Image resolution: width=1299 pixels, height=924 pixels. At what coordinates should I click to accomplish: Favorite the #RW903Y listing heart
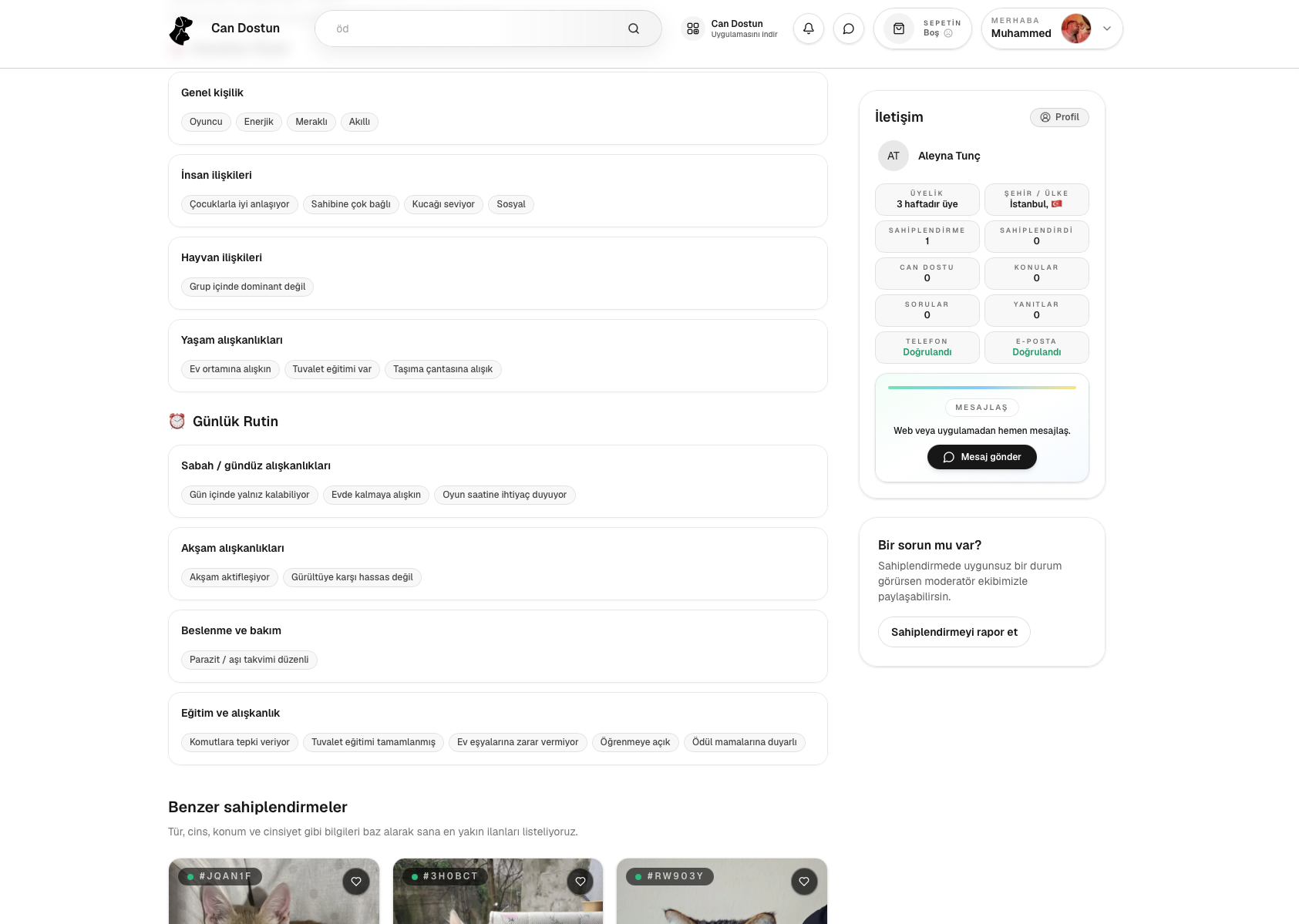tap(804, 882)
